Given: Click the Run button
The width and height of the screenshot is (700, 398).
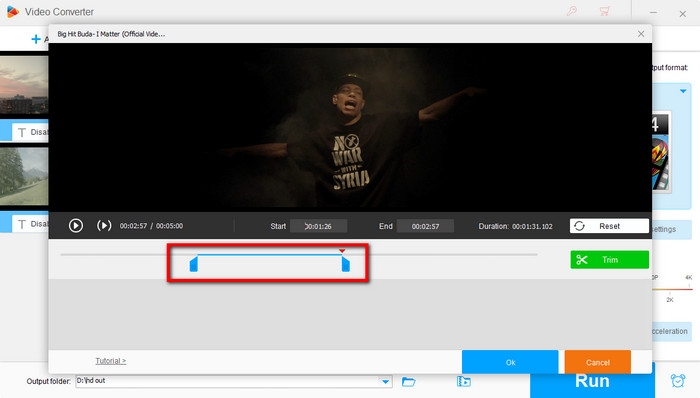Looking at the screenshot, I should 592,382.
